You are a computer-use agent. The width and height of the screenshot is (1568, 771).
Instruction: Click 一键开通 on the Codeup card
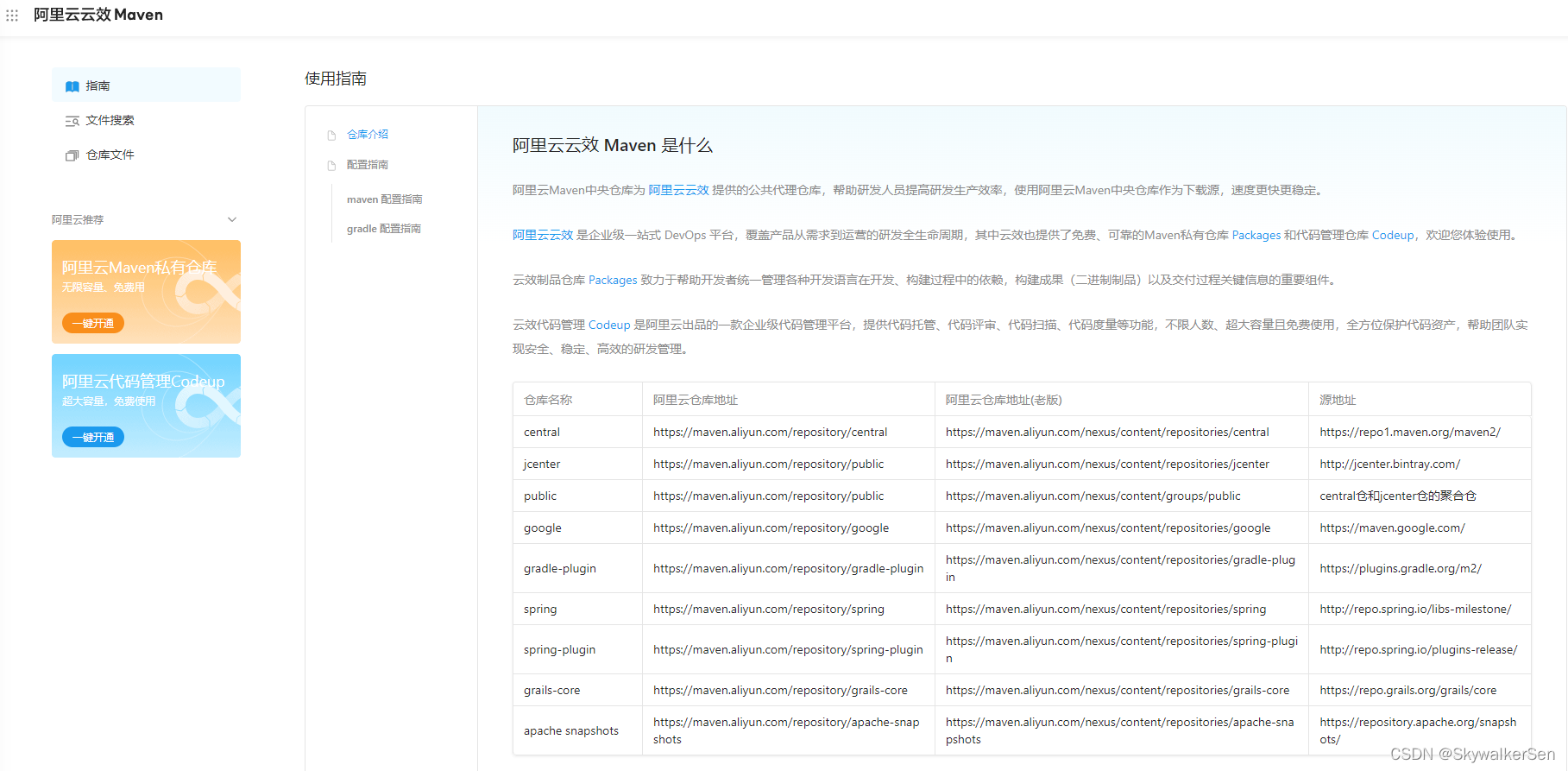[x=93, y=437]
